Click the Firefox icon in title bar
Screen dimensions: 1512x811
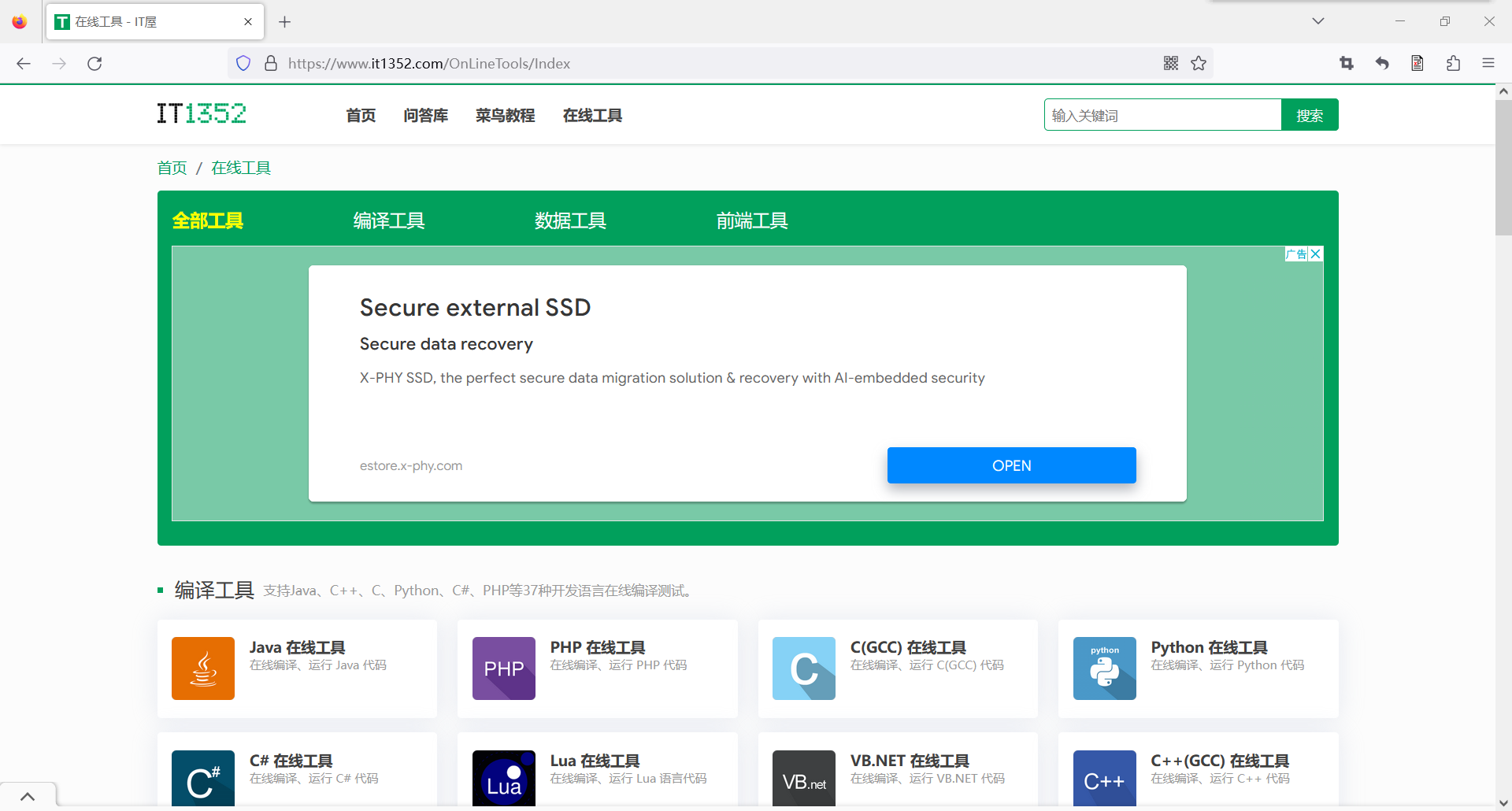tap(20, 21)
